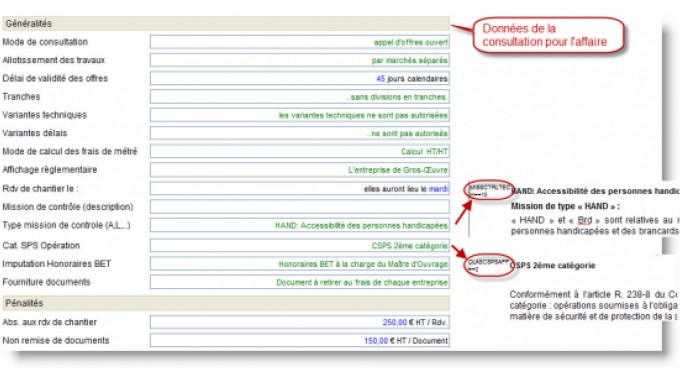Viewport: 693px width, 377px height.
Task: Click the Mode de consultation field
Action: (300, 42)
